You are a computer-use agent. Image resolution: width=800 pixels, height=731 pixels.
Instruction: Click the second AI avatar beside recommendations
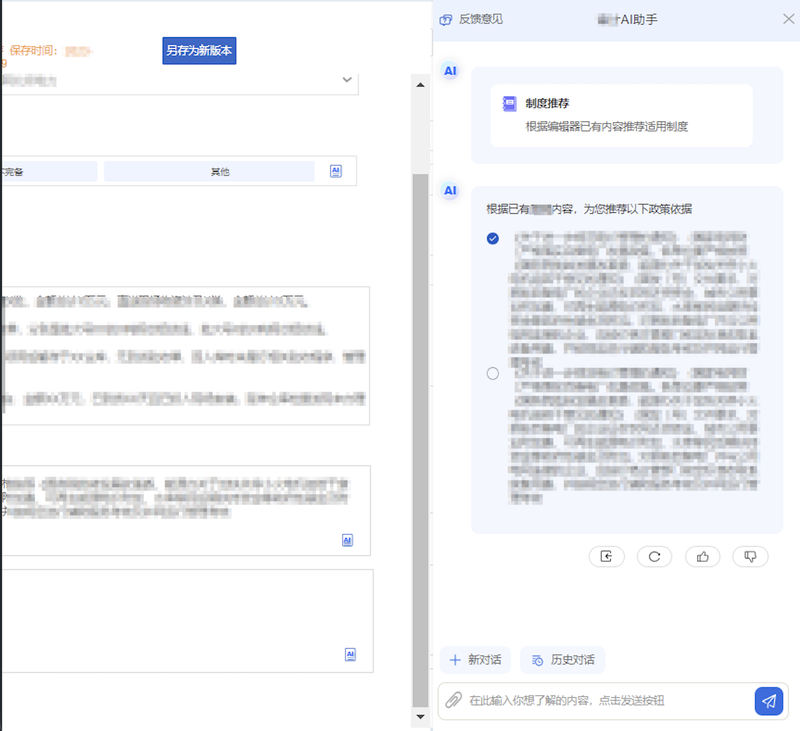tap(450, 190)
